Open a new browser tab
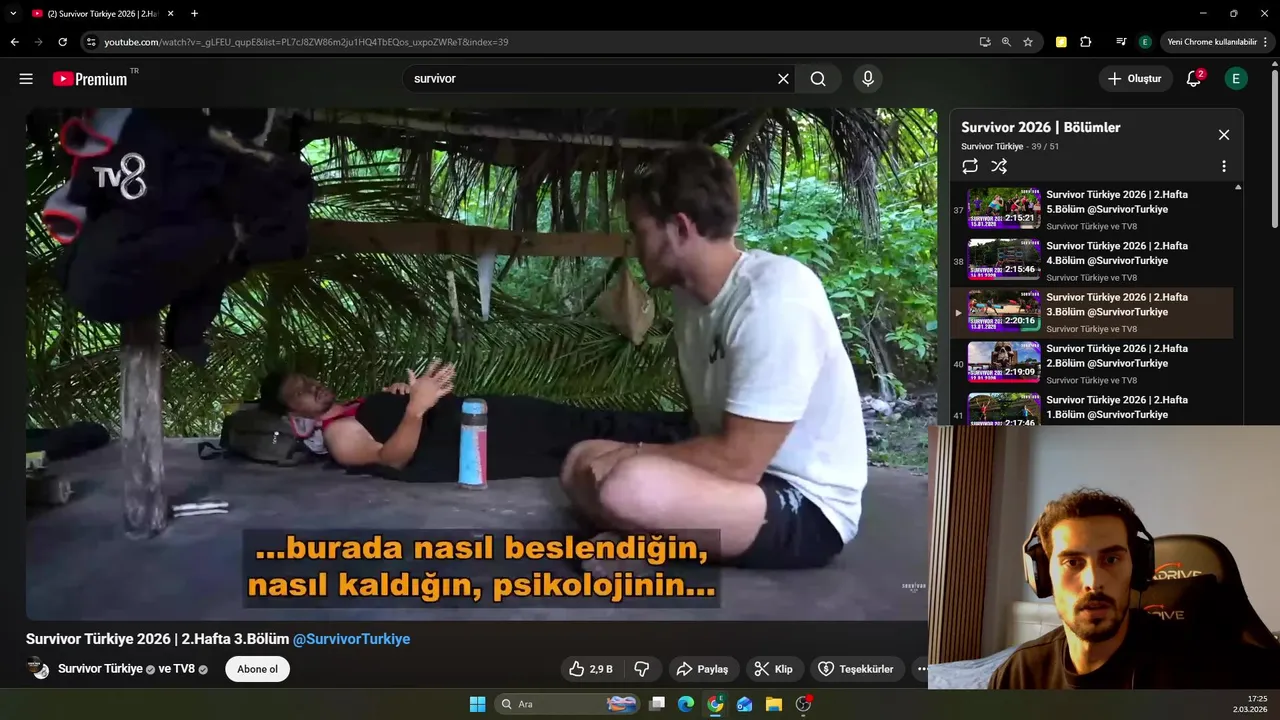This screenshot has width=1280, height=720. point(194,14)
